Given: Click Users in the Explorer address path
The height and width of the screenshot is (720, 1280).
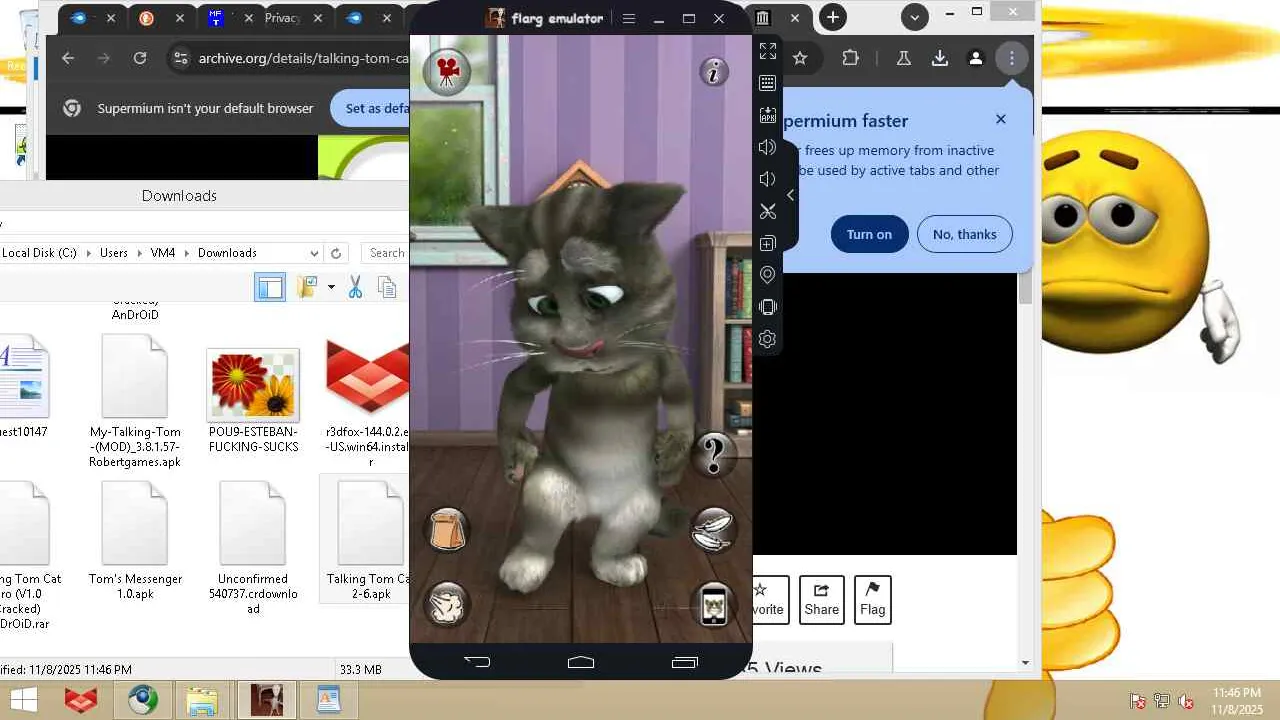Looking at the screenshot, I should tap(114, 253).
